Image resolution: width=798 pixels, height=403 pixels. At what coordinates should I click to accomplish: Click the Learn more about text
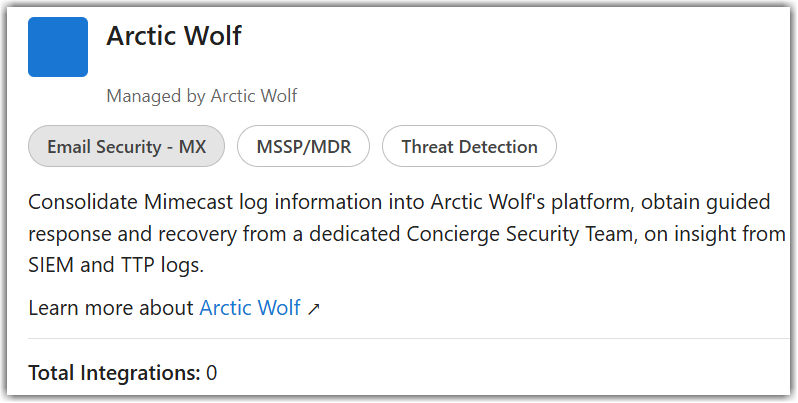(111, 308)
